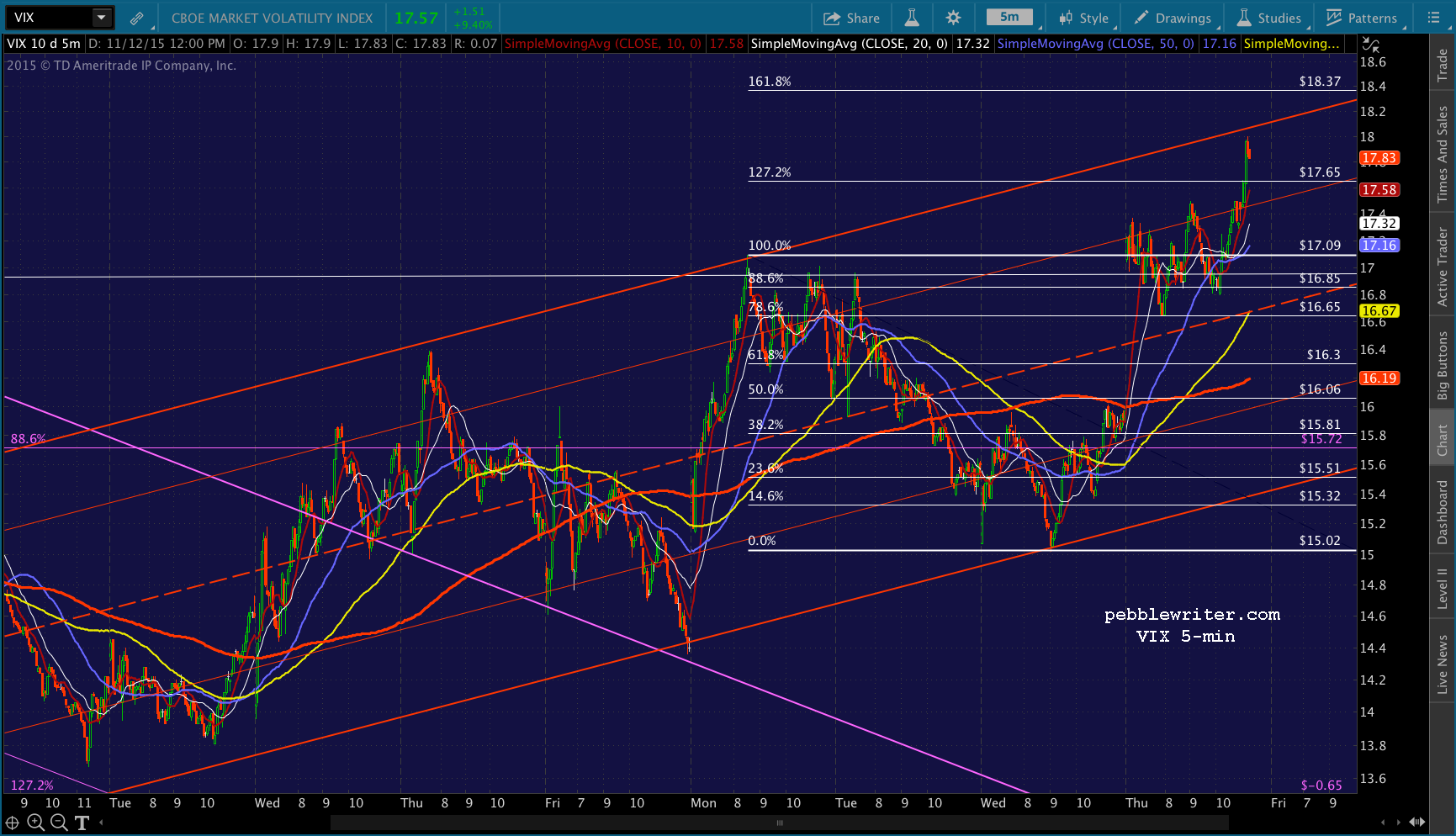
Task: Click the +9.40% percent change value
Action: point(473,25)
